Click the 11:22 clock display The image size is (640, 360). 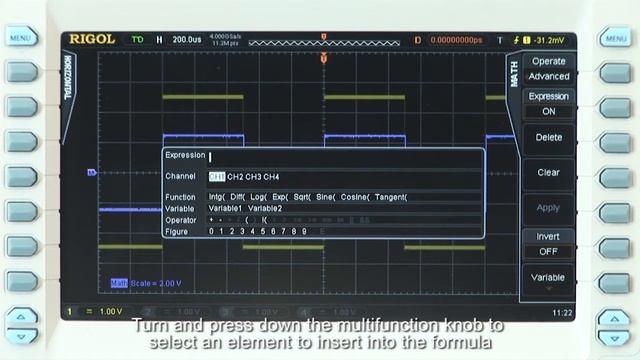click(562, 313)
